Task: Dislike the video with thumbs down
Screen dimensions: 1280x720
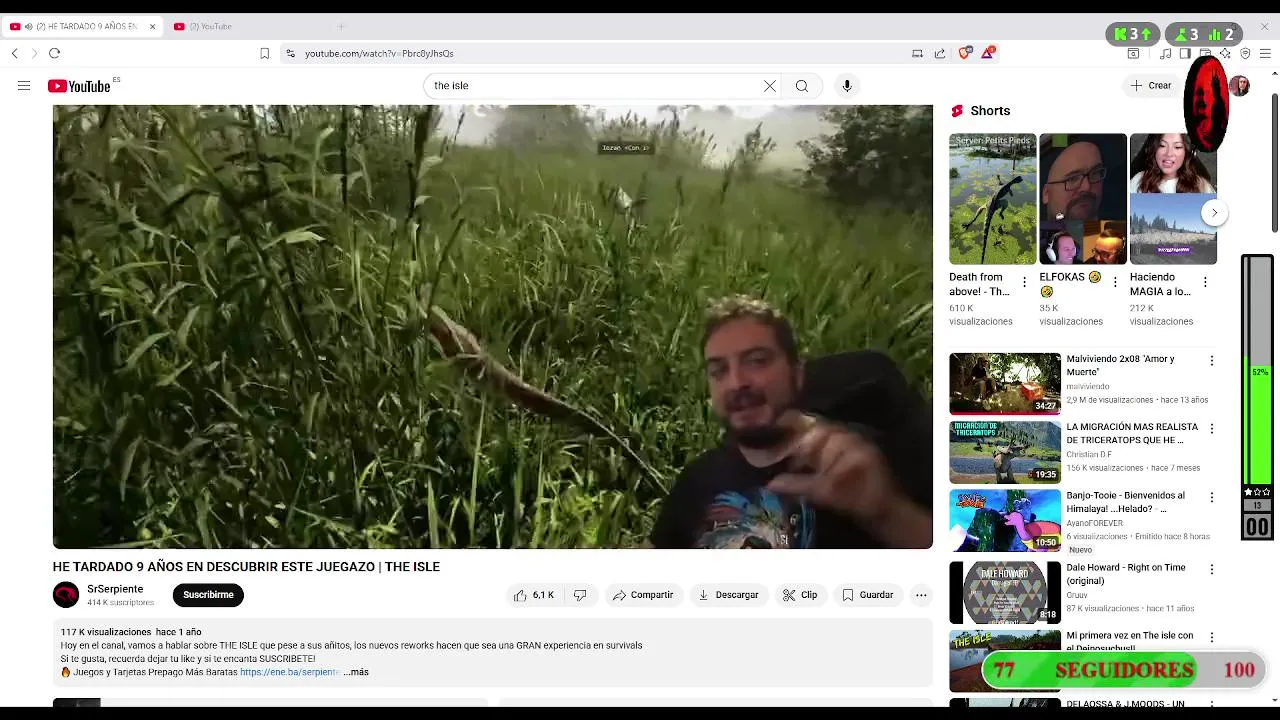Action: click(580, 595)
